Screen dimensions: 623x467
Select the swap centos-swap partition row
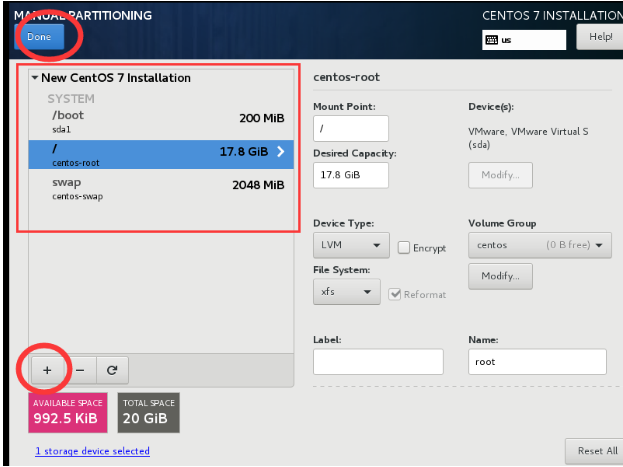click(x=161, y=188)
